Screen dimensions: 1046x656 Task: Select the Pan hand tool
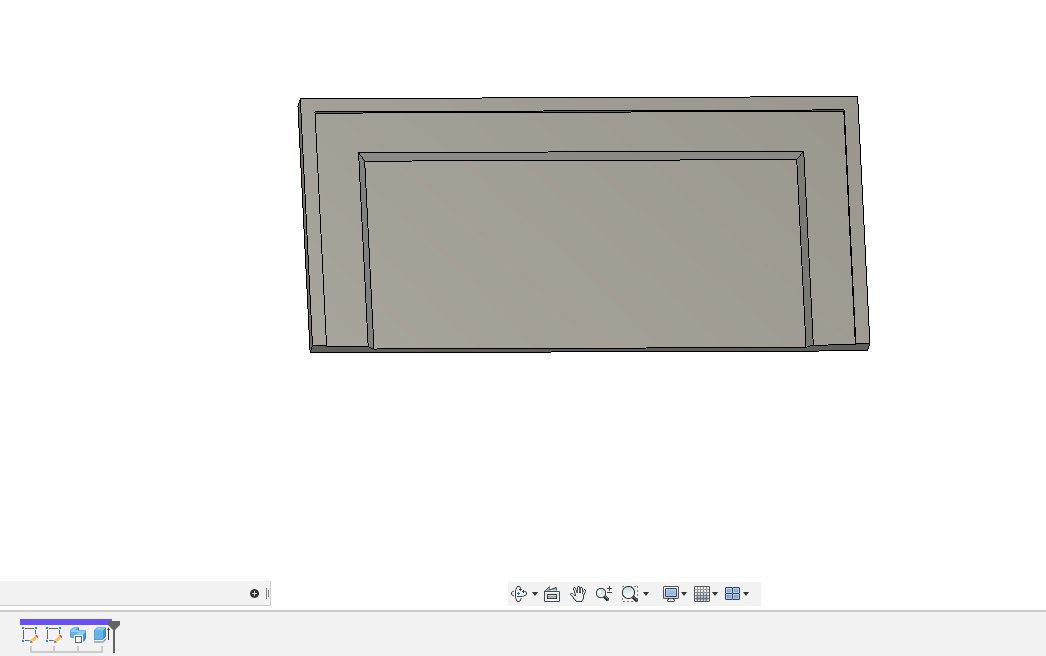(578, 593)
